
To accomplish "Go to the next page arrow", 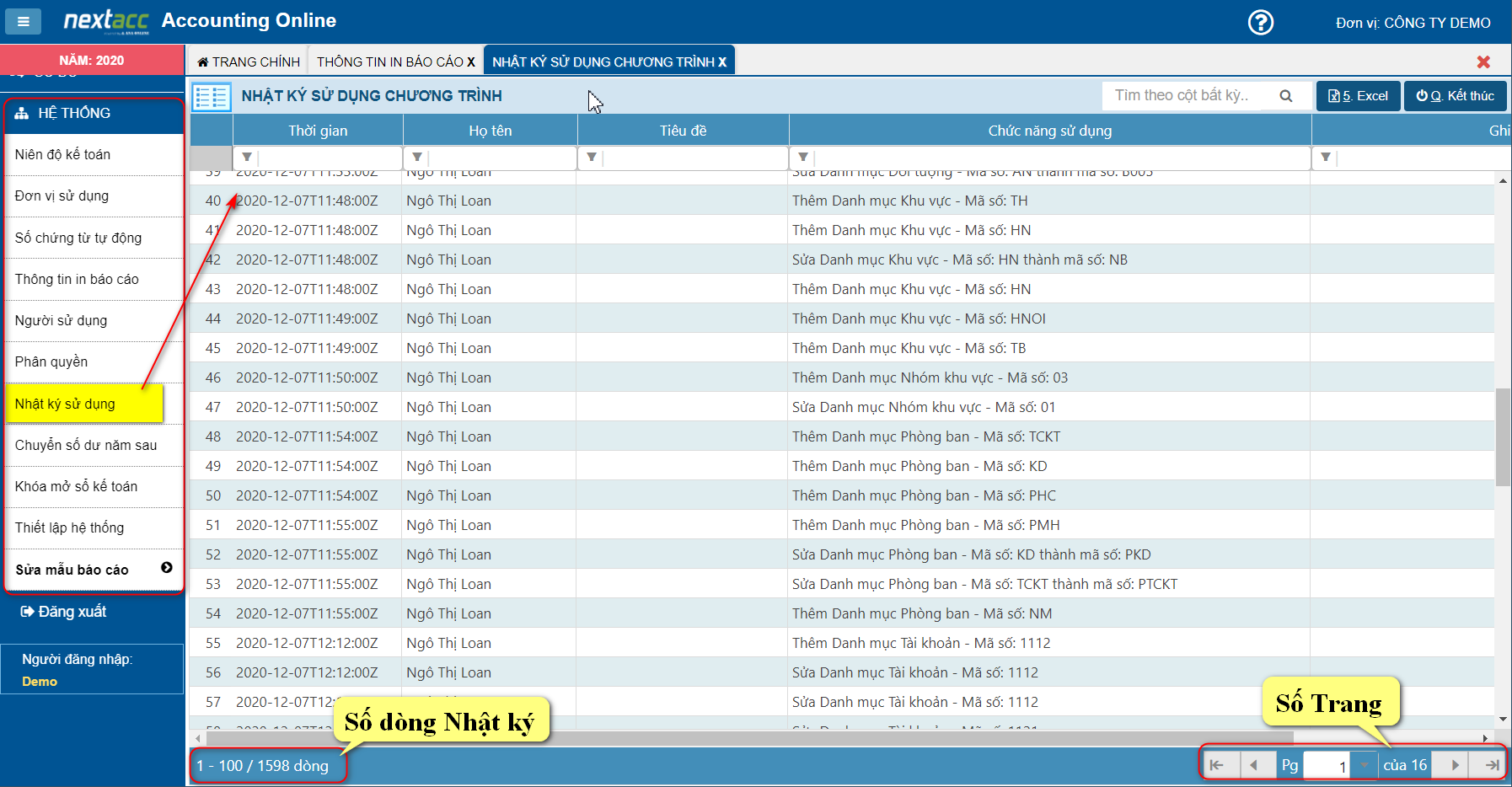I will tap(1454, 765).
